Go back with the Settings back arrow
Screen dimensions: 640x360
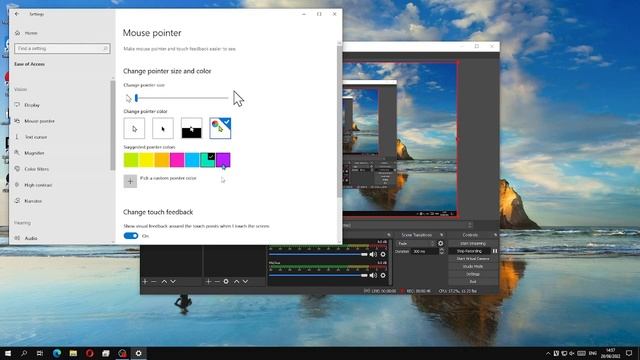[17, 14]
